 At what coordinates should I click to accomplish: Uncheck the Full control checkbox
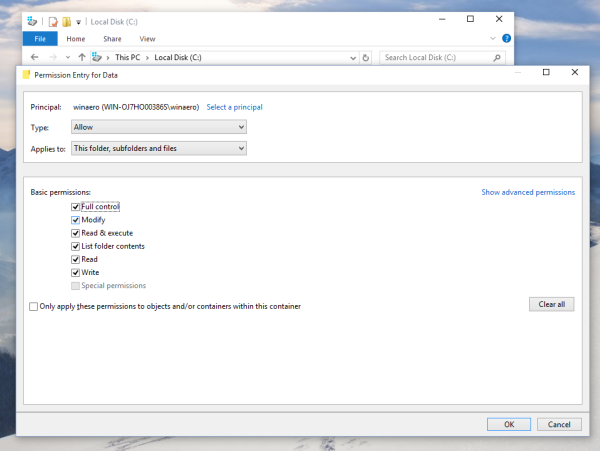(x=75, y=207)
